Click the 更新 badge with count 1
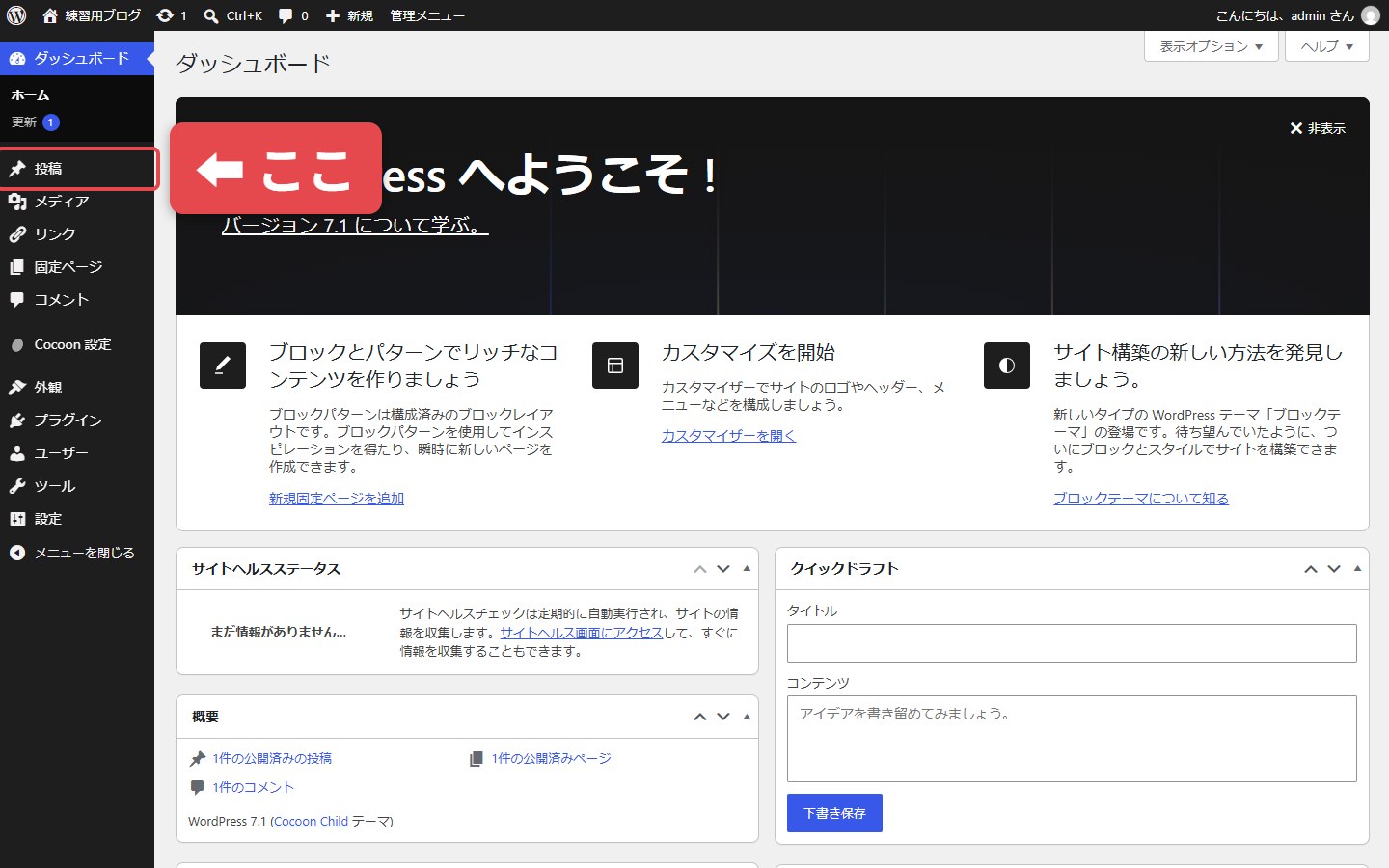This screenshot has height=868, width=1389. click(x=50, y=122)
